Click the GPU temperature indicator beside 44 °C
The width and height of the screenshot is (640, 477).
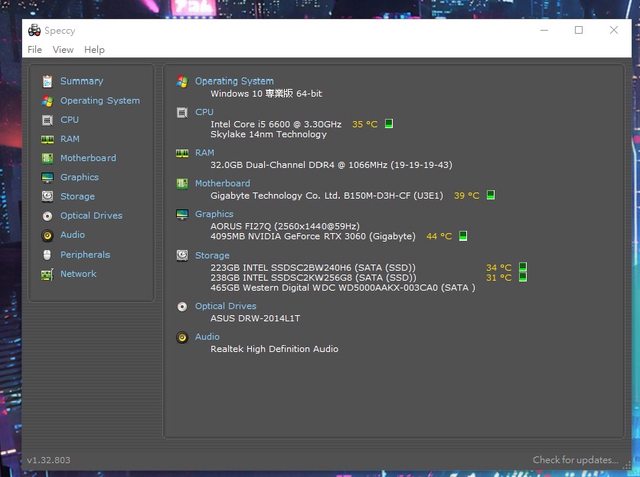click(463, 237)
